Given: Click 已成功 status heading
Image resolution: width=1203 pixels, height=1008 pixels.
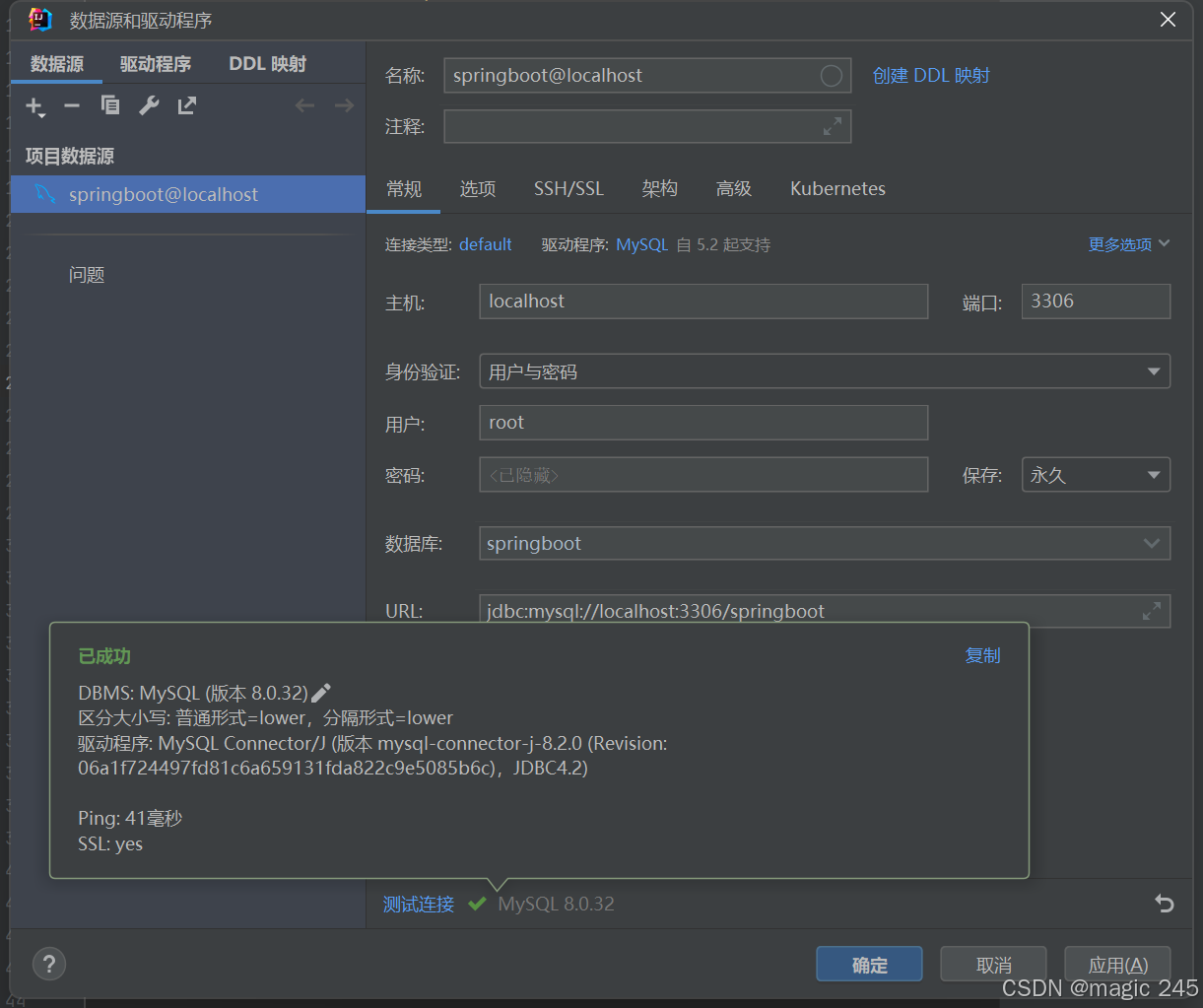Looking at the screenshot, I should (104, 656).
